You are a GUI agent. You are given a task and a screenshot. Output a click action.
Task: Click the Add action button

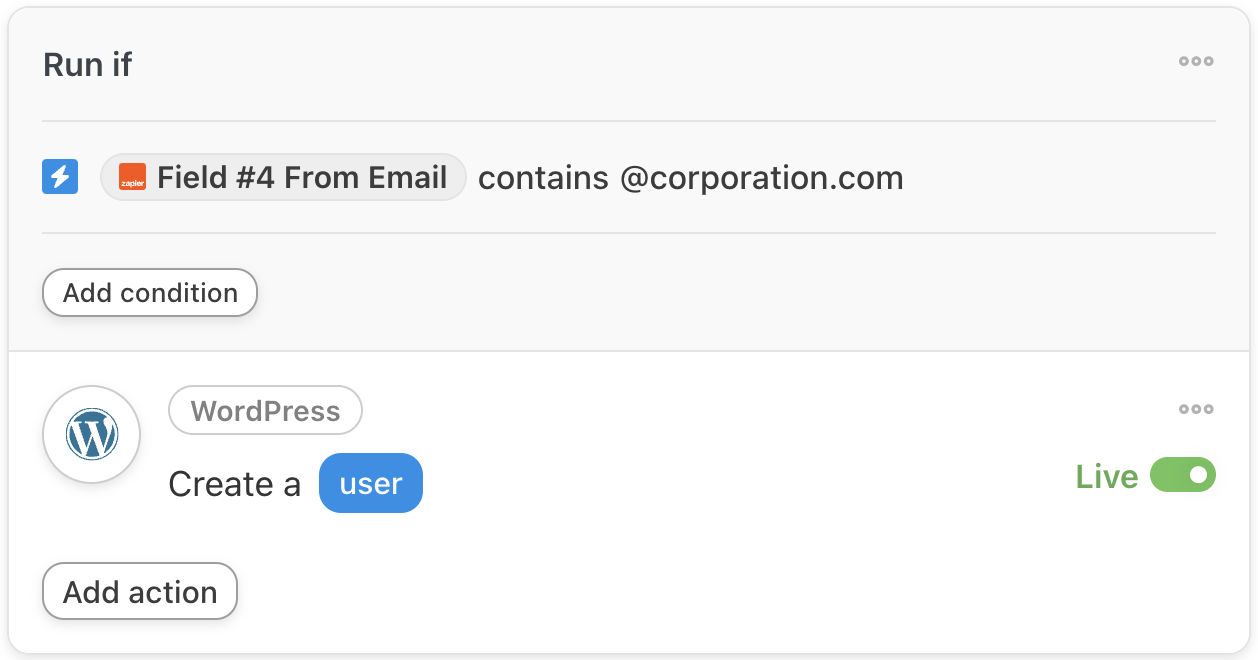tap(140, 592)
